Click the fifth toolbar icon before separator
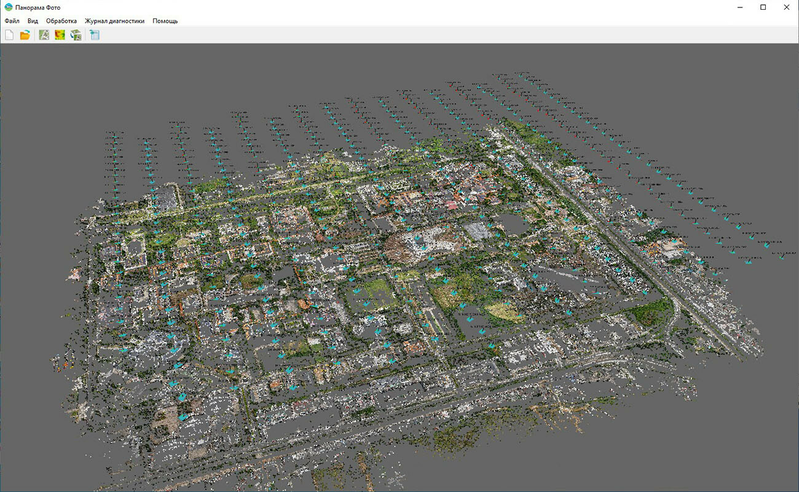799x492 pixels. tap(76, 35)
